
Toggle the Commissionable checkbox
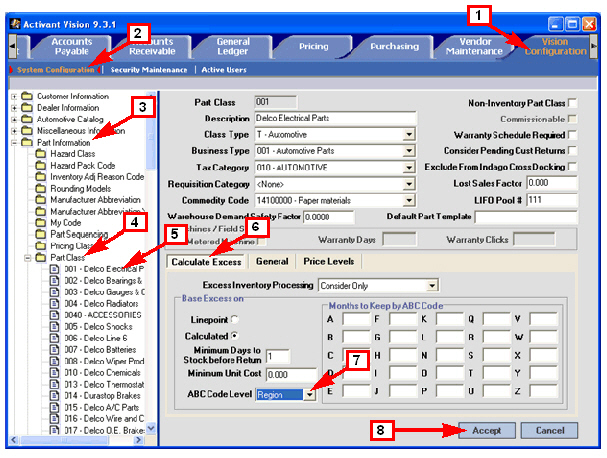click(x=572, y=119)
